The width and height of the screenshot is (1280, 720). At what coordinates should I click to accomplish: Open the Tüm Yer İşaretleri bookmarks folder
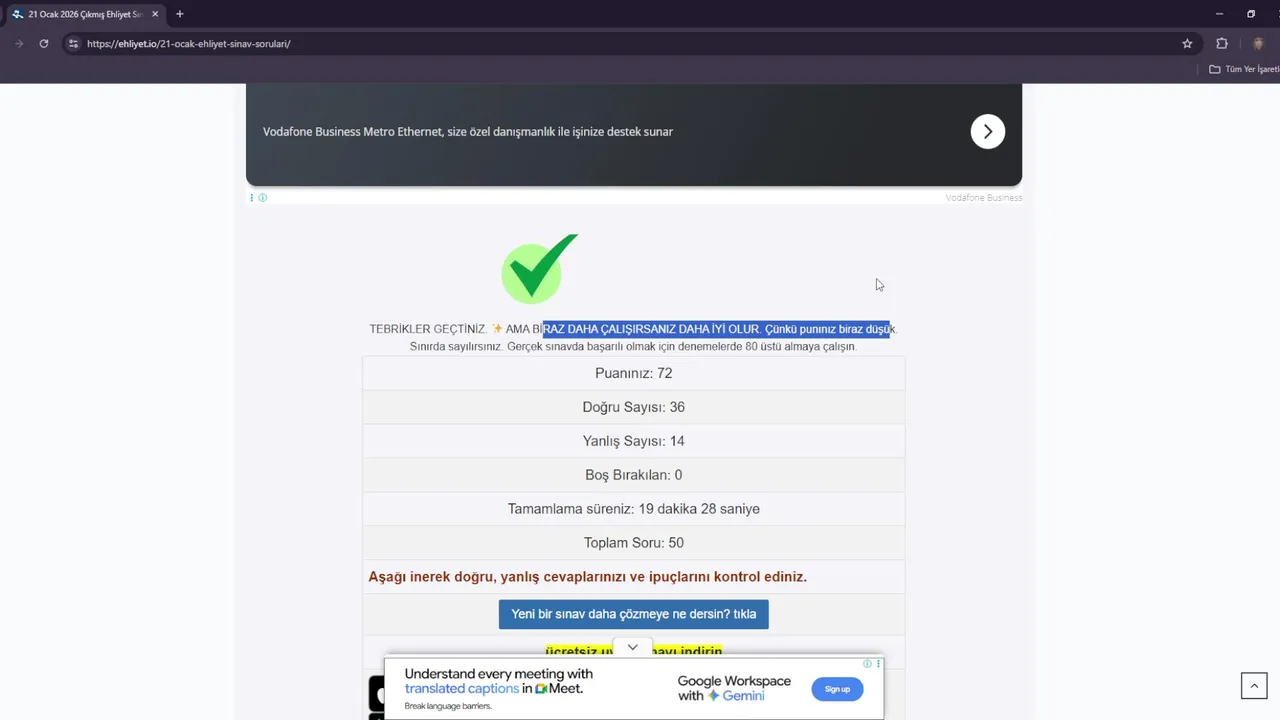click(x=1244, y=69)
